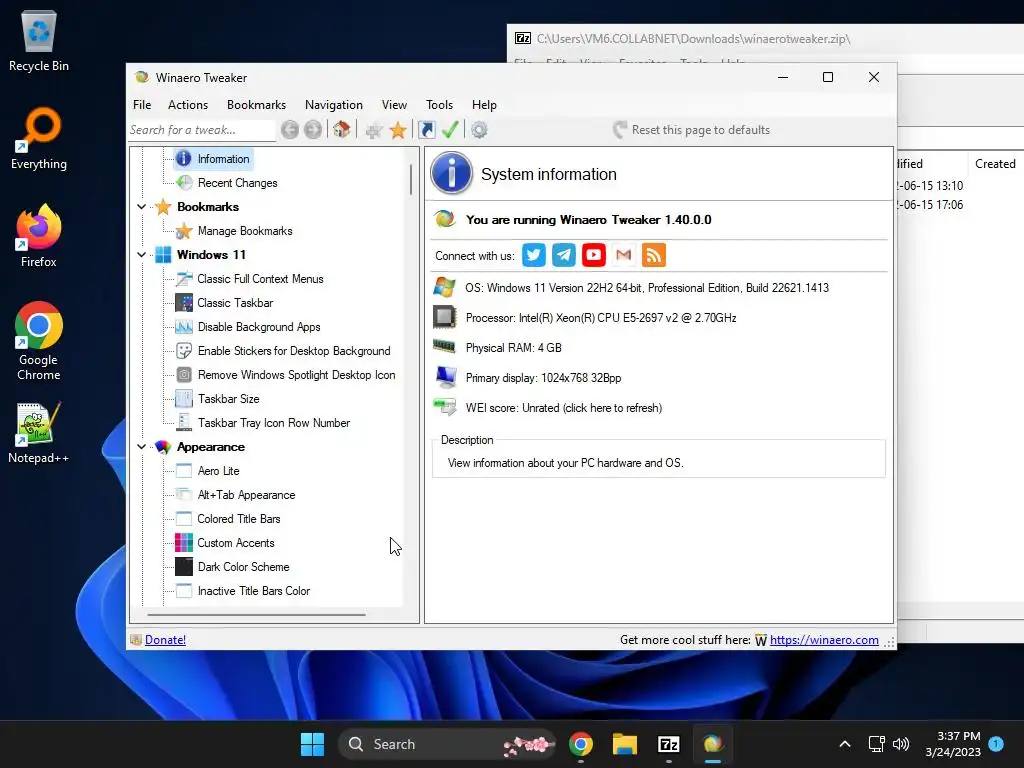
Task: Click the Classic Taskbar tree icon
Action: (184, 303)
